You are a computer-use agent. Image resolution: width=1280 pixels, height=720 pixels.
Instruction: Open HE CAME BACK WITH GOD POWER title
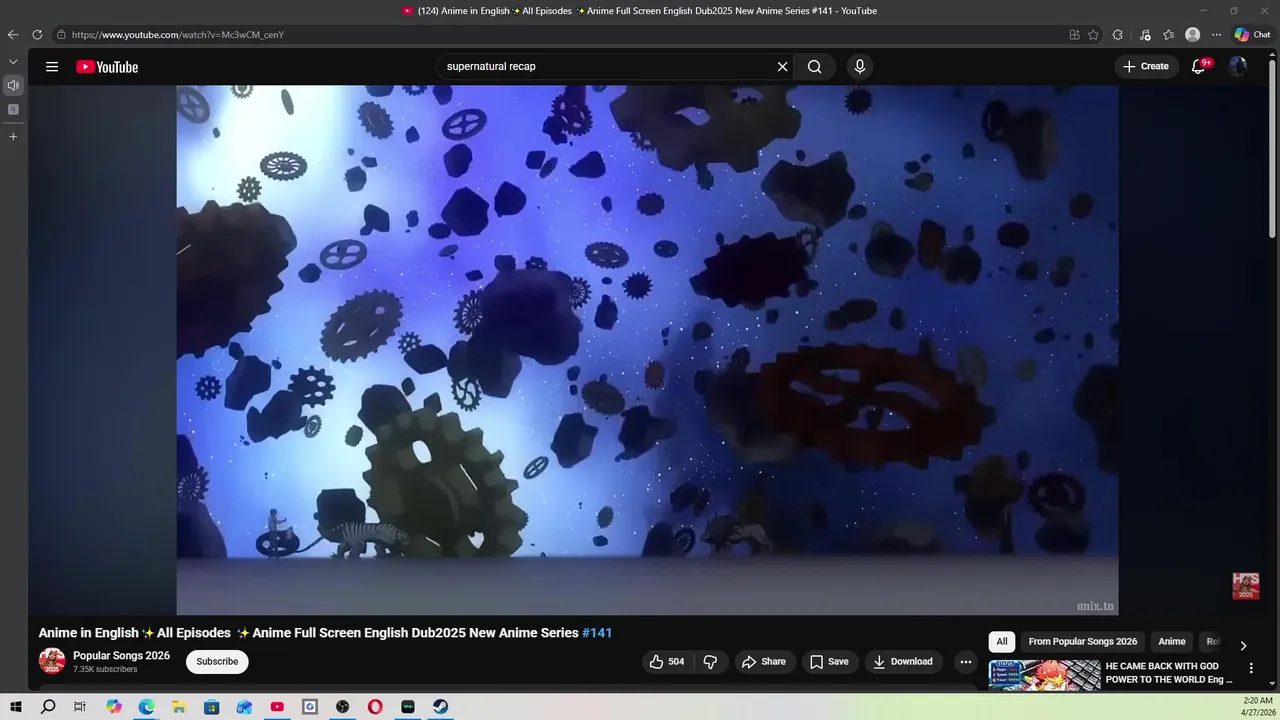[x=1169, y=673]
